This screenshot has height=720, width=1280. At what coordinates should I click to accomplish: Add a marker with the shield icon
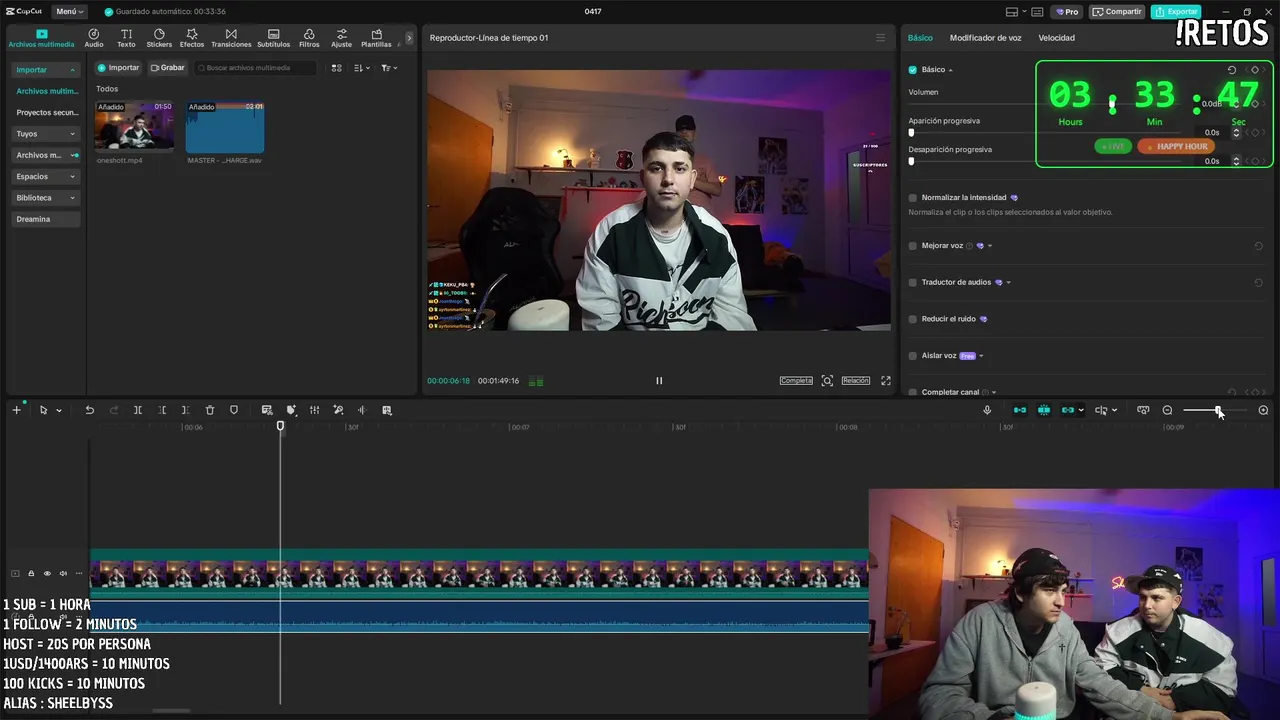(x=234, y=410)
